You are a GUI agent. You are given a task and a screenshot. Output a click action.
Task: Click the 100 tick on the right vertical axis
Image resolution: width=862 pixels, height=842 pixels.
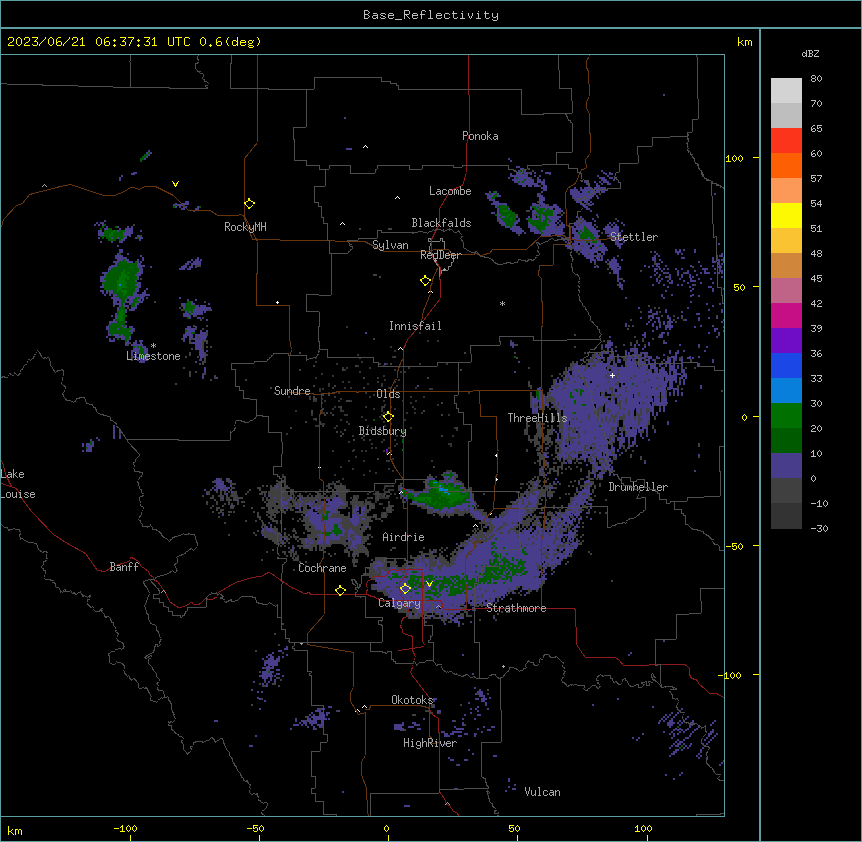click(x=734, y=158)
